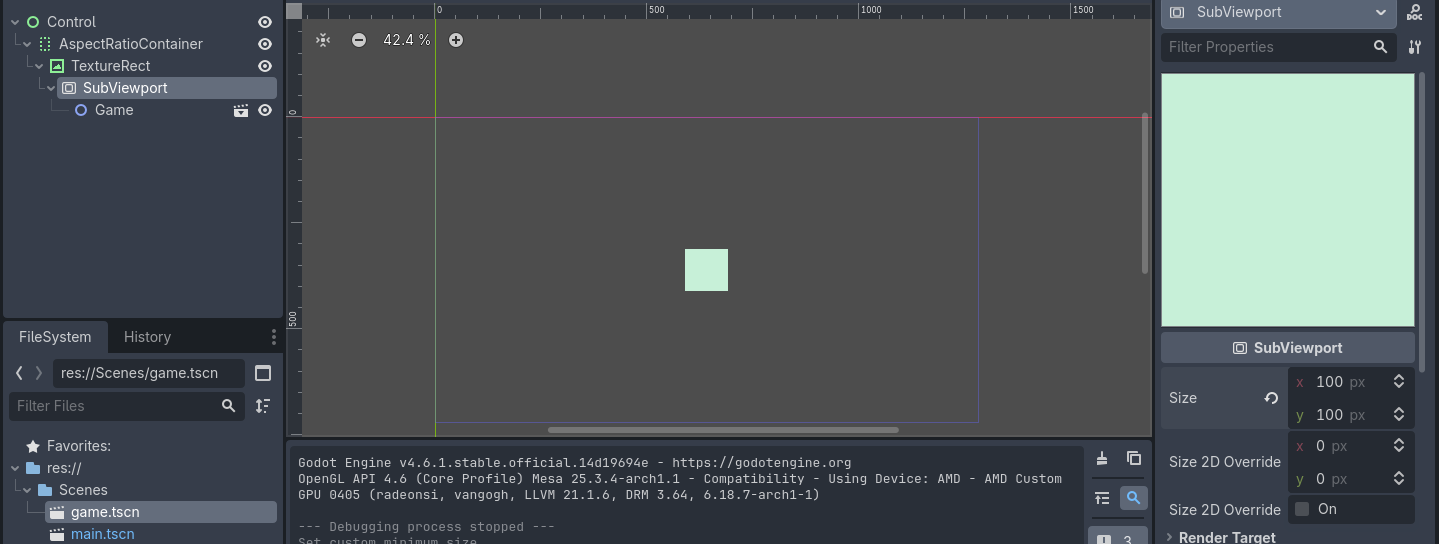Hide the TextureRect node visibility
Image resolution: width=1439 pixels, height=544 pixels.
coord(265,66)
